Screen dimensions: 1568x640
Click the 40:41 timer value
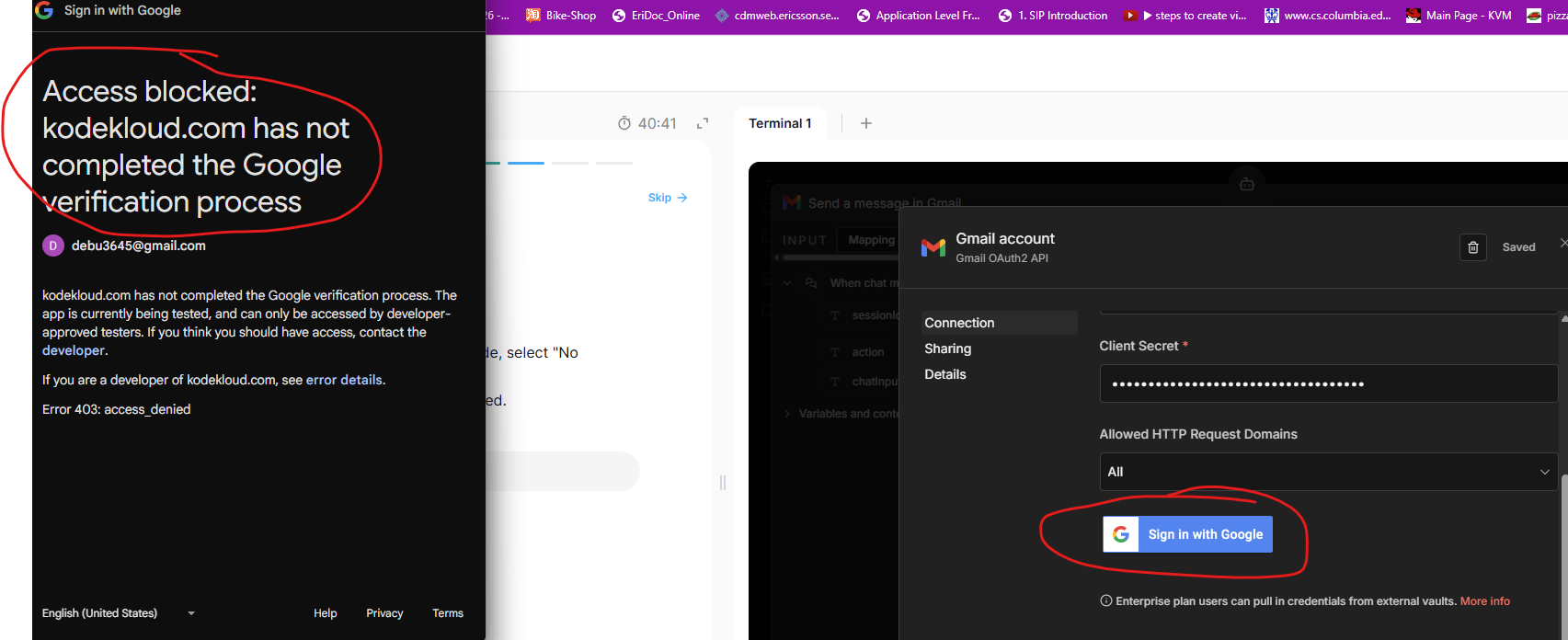(x=658, y=123)
